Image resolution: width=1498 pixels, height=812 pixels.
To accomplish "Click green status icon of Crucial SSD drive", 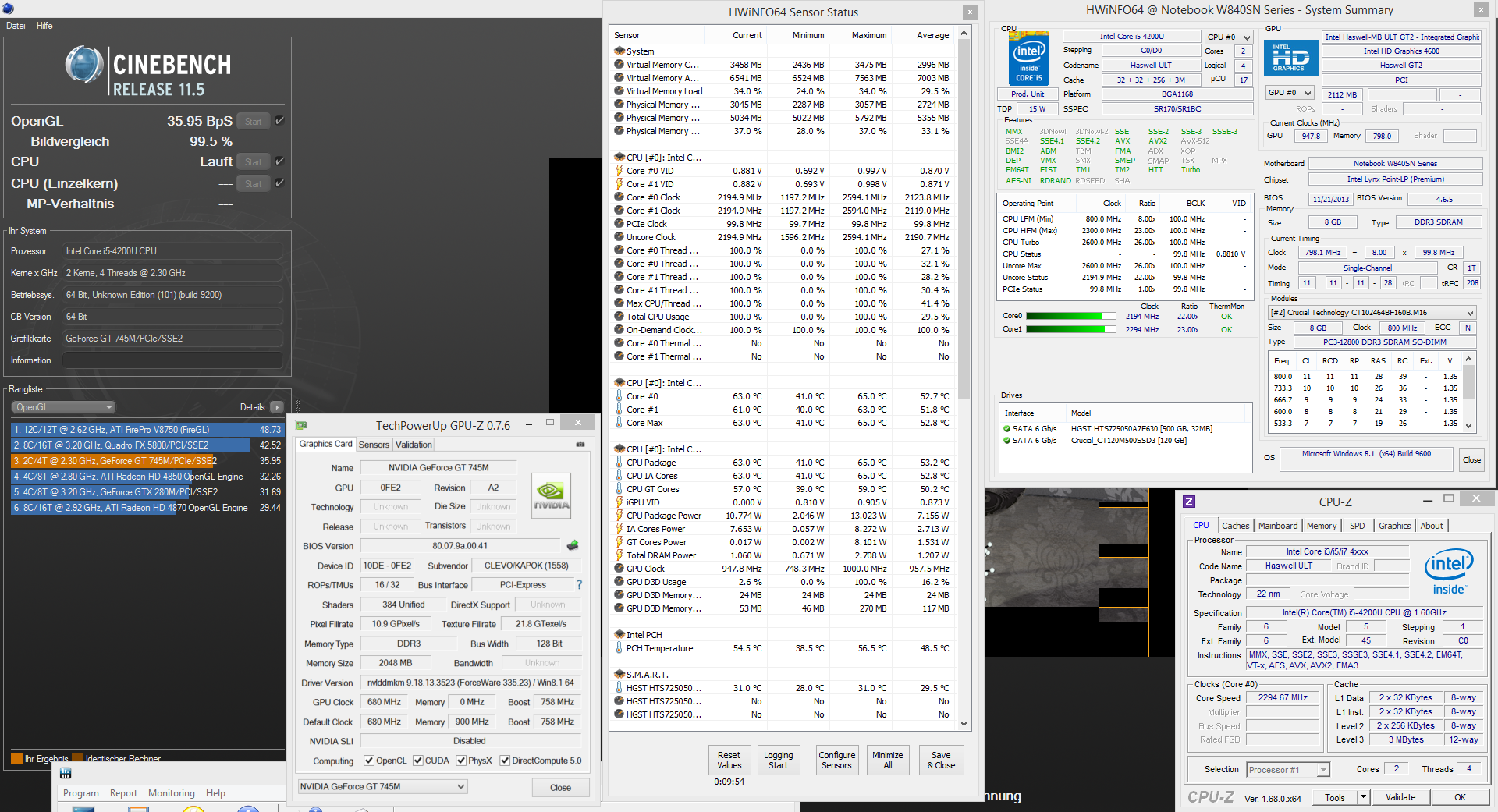I will (1006, 441).
